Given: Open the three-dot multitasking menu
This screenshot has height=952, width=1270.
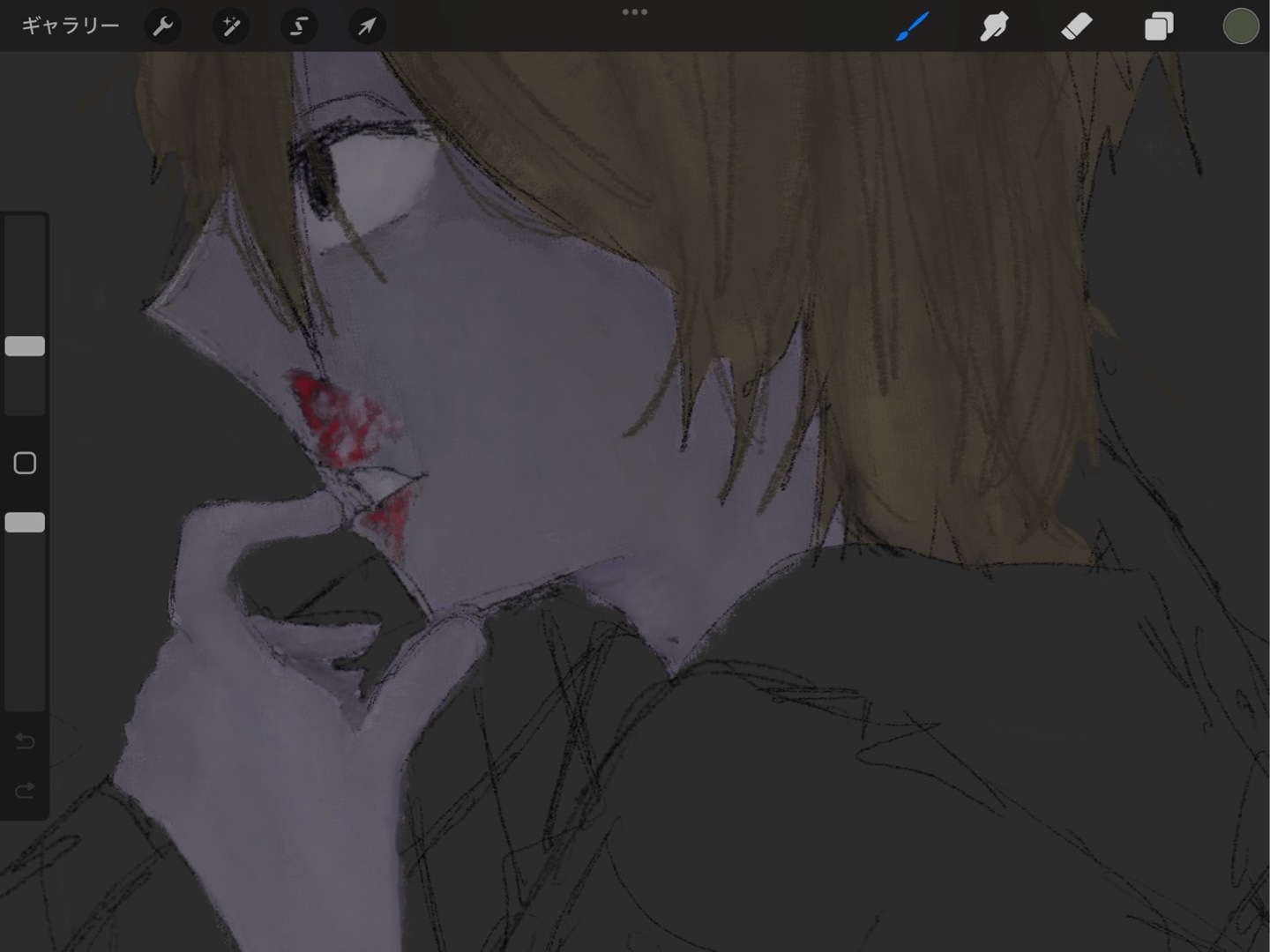Looking at the screenshot, I should (x=635, y=12).
